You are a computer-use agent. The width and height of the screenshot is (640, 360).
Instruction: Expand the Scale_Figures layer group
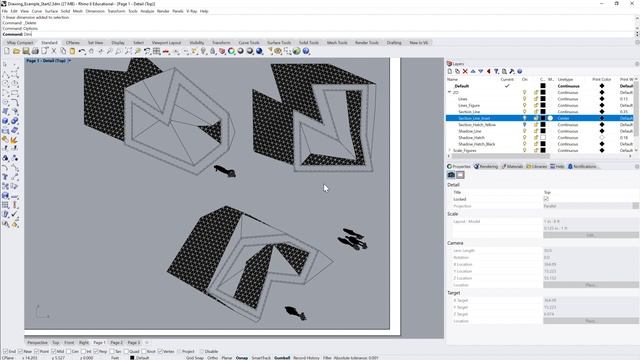tap(449, 150)
